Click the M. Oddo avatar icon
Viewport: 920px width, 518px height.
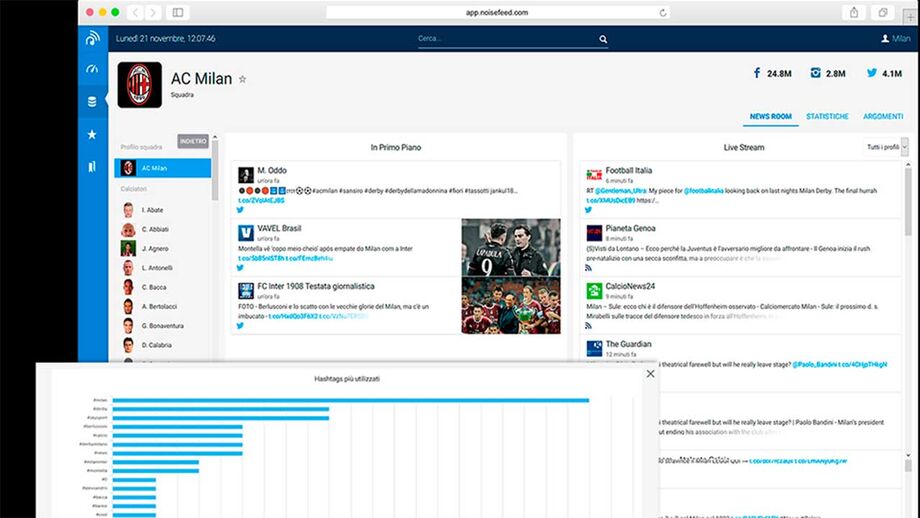(x=246, y=175)
